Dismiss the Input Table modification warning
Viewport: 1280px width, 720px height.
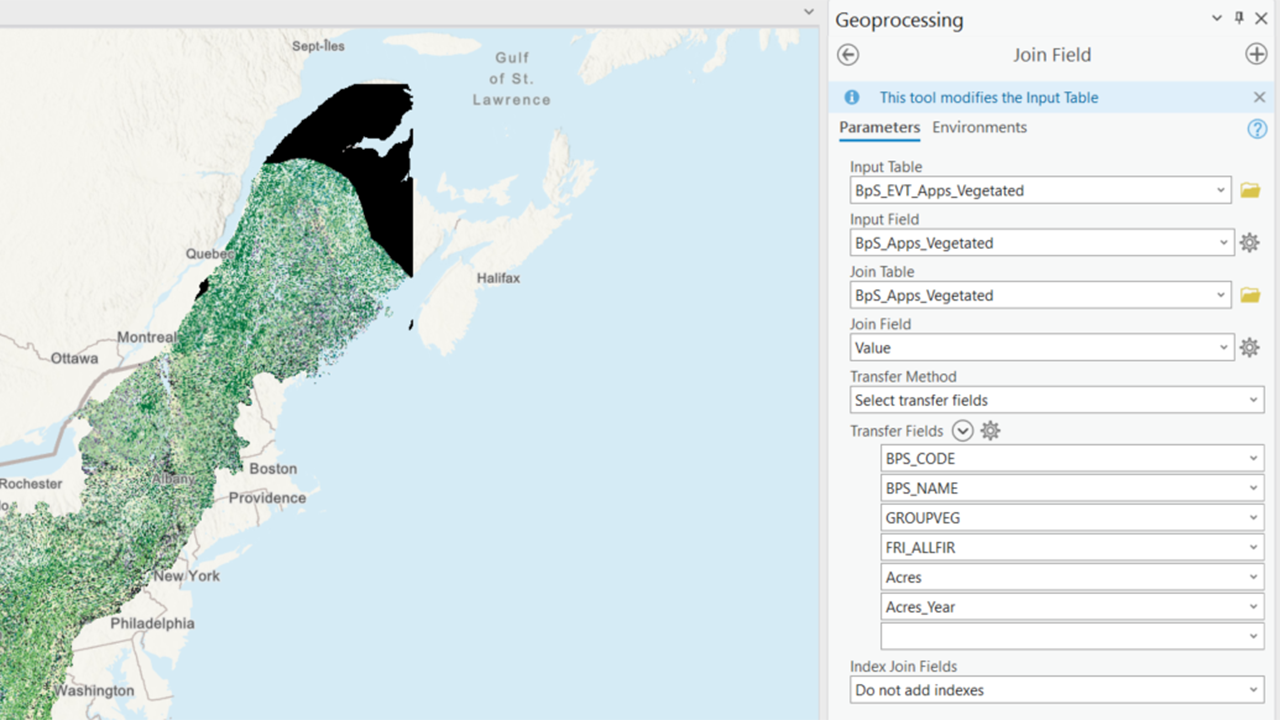[1260, 97]
